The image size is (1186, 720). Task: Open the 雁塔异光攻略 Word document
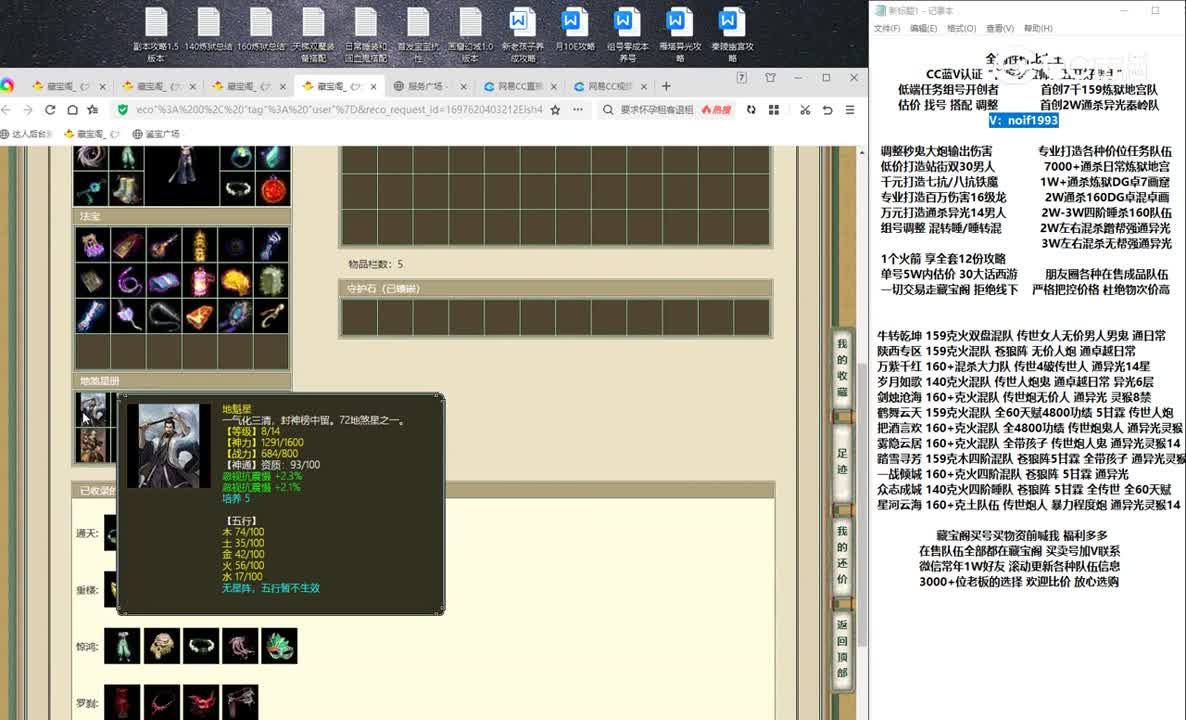(x=679, y=34)
